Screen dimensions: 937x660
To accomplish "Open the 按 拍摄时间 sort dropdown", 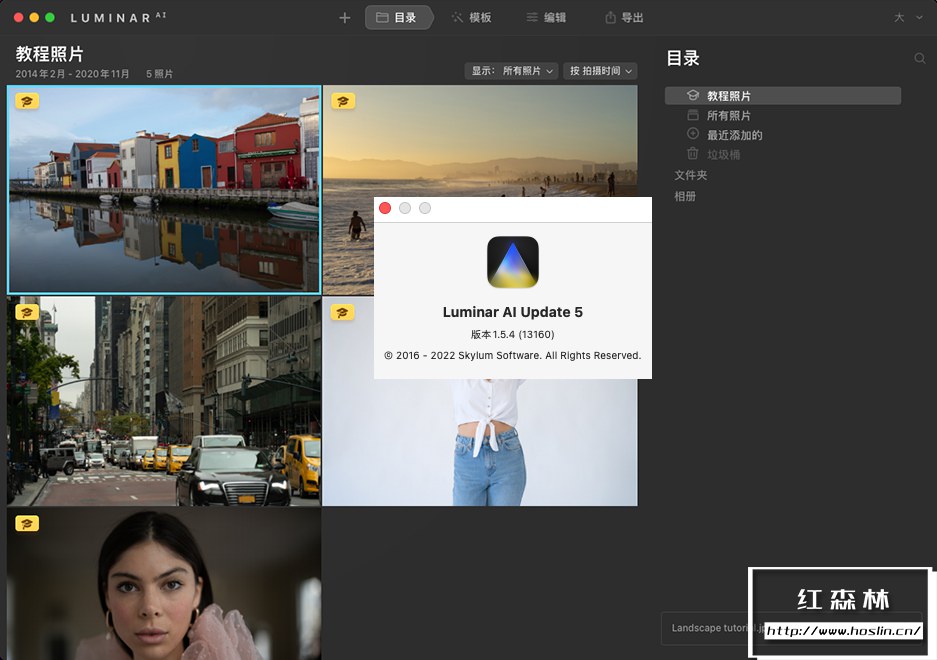I will (x=600, y=71).
